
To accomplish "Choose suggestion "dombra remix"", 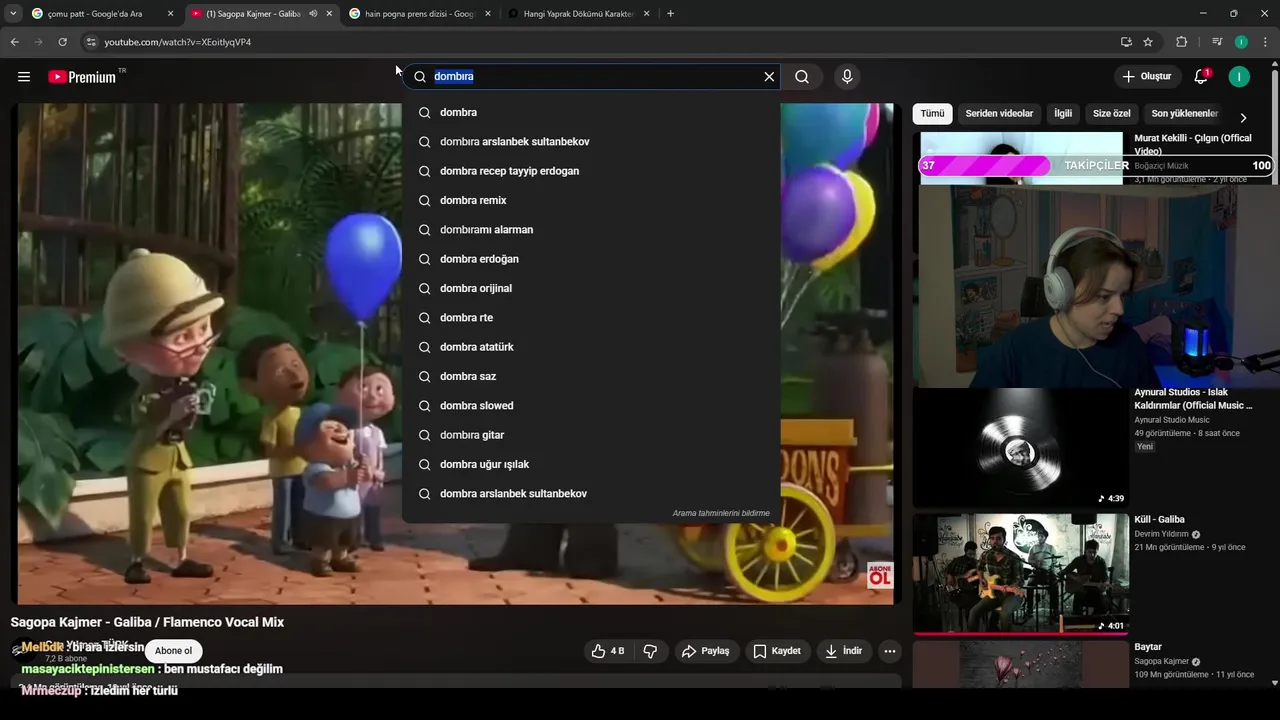I will pyautogui.click(x=591, y=200).
